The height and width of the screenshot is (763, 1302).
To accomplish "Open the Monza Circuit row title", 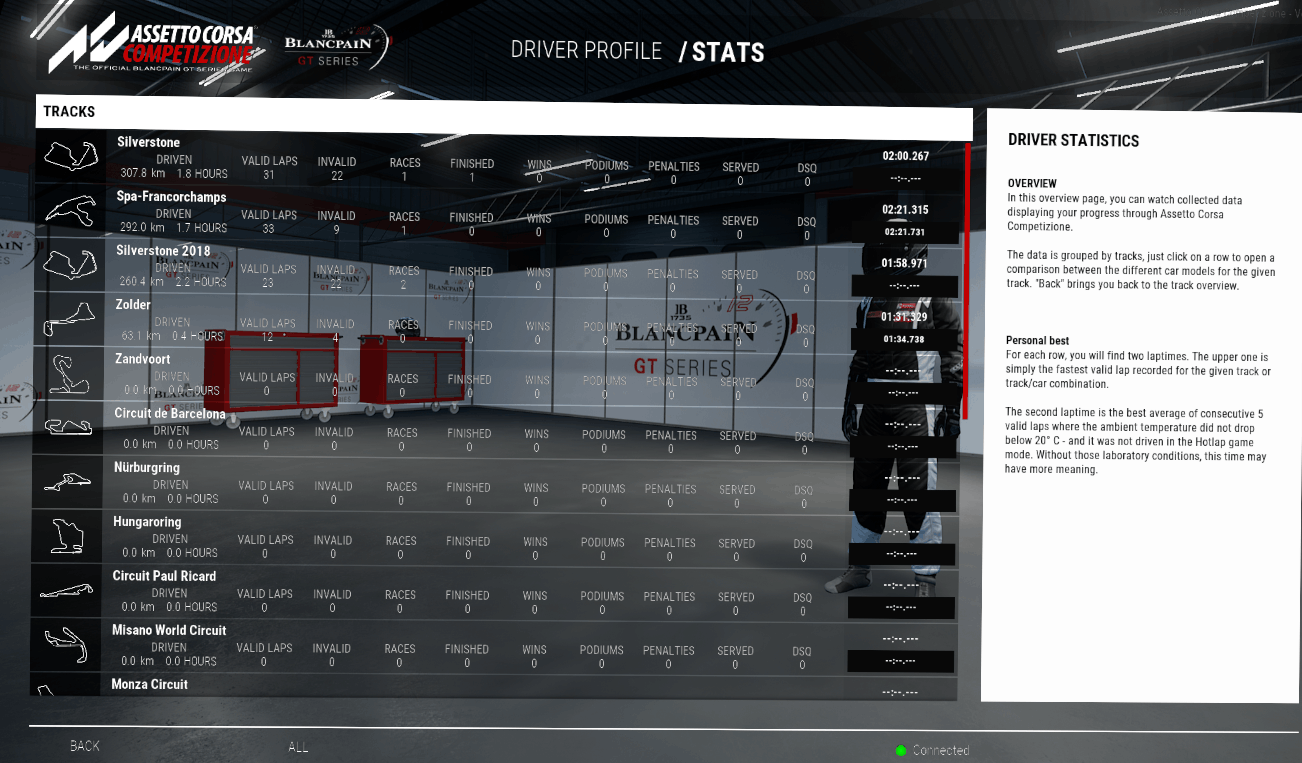I will 149,684.
